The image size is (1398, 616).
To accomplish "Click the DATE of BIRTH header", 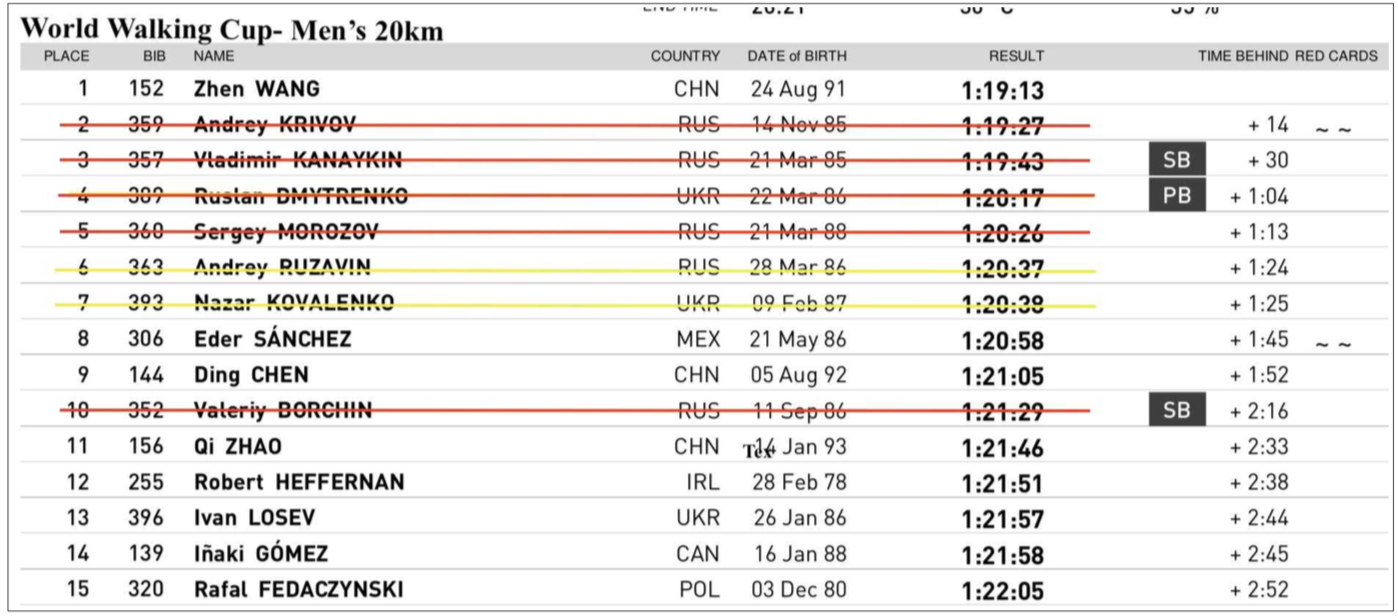I will tap(796, 57).
